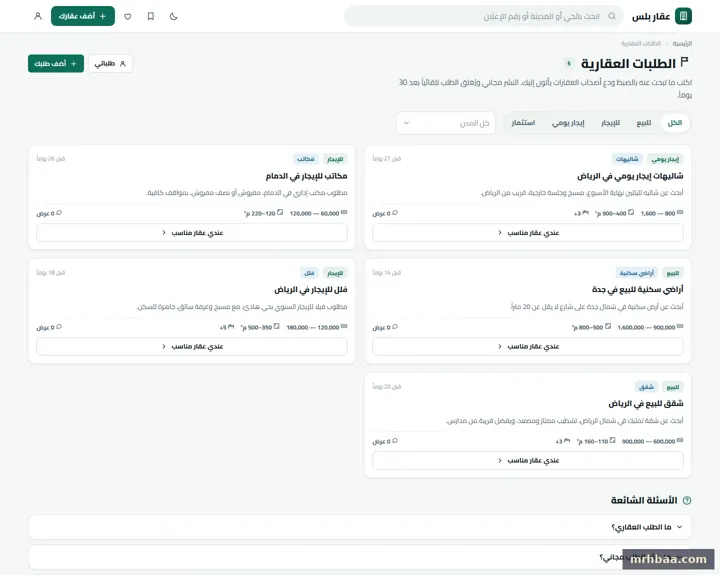Click the أراضي سكنية category tag
720x575 pixels.
[636, 273]
